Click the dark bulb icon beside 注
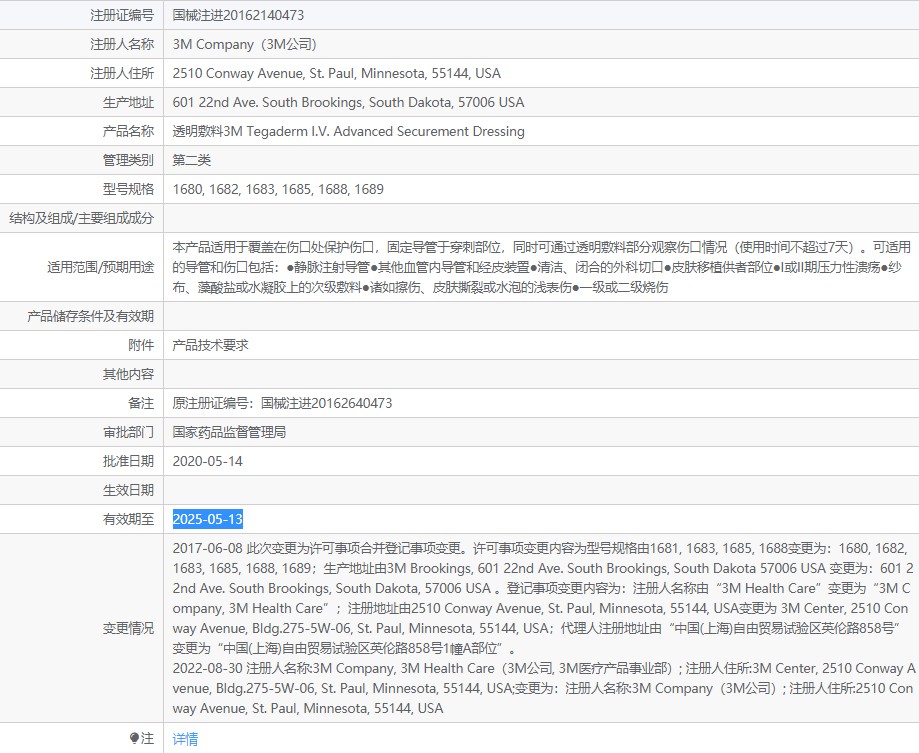919x753 pixels. pos(134,738)
